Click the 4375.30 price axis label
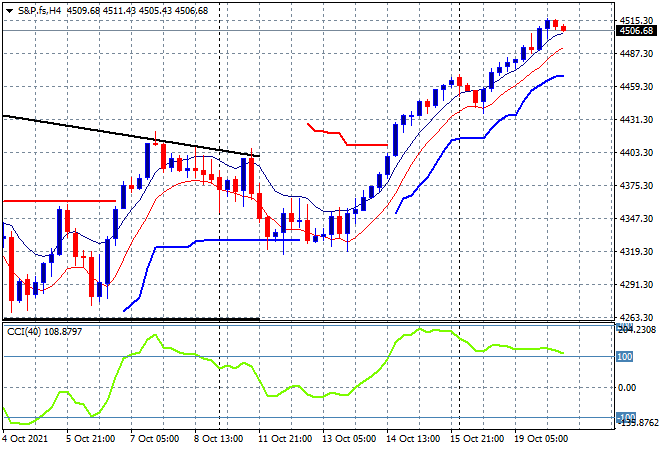This screenshot has height=450, width=660. 636,186
